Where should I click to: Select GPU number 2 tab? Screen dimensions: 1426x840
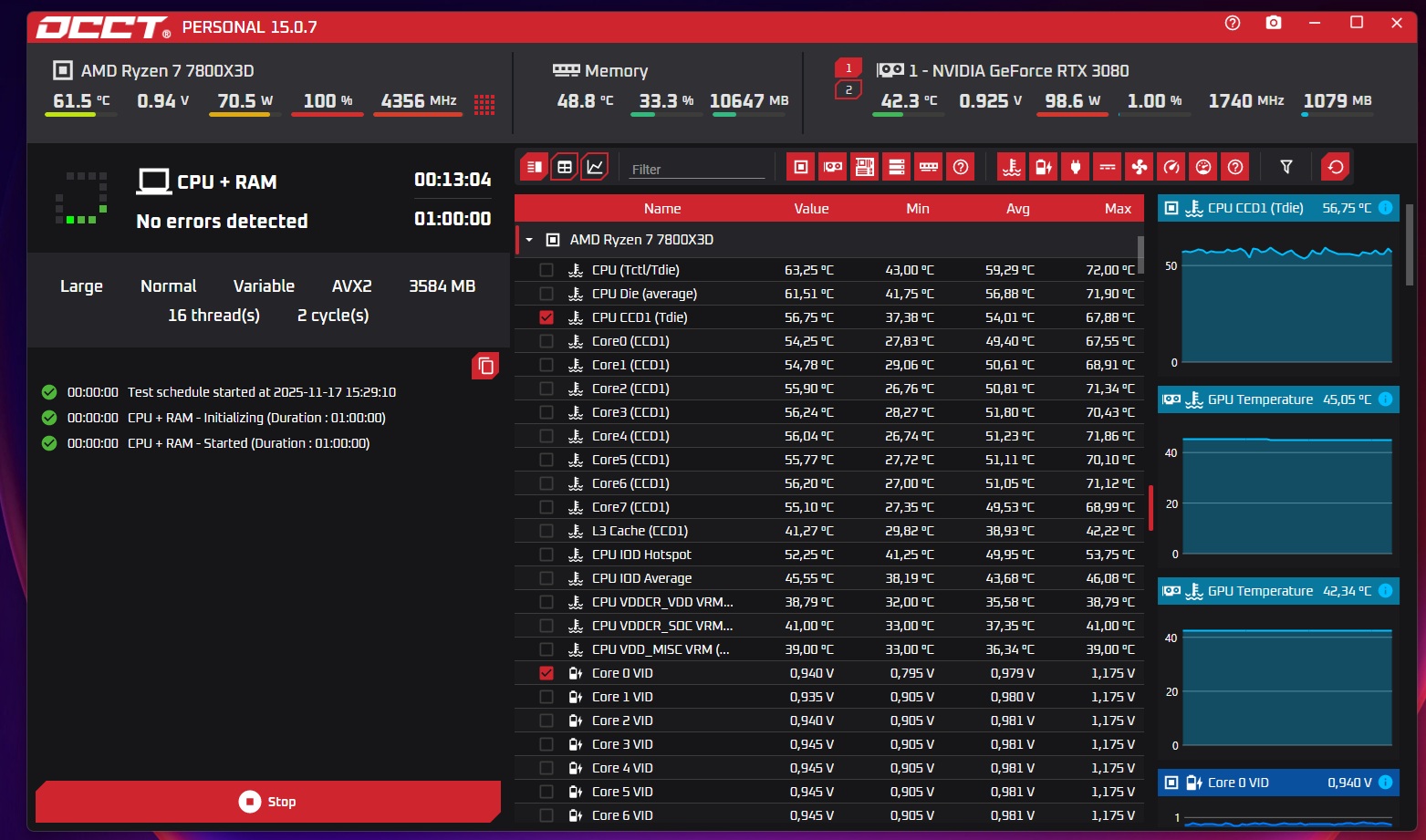click(x=848, y=89)
